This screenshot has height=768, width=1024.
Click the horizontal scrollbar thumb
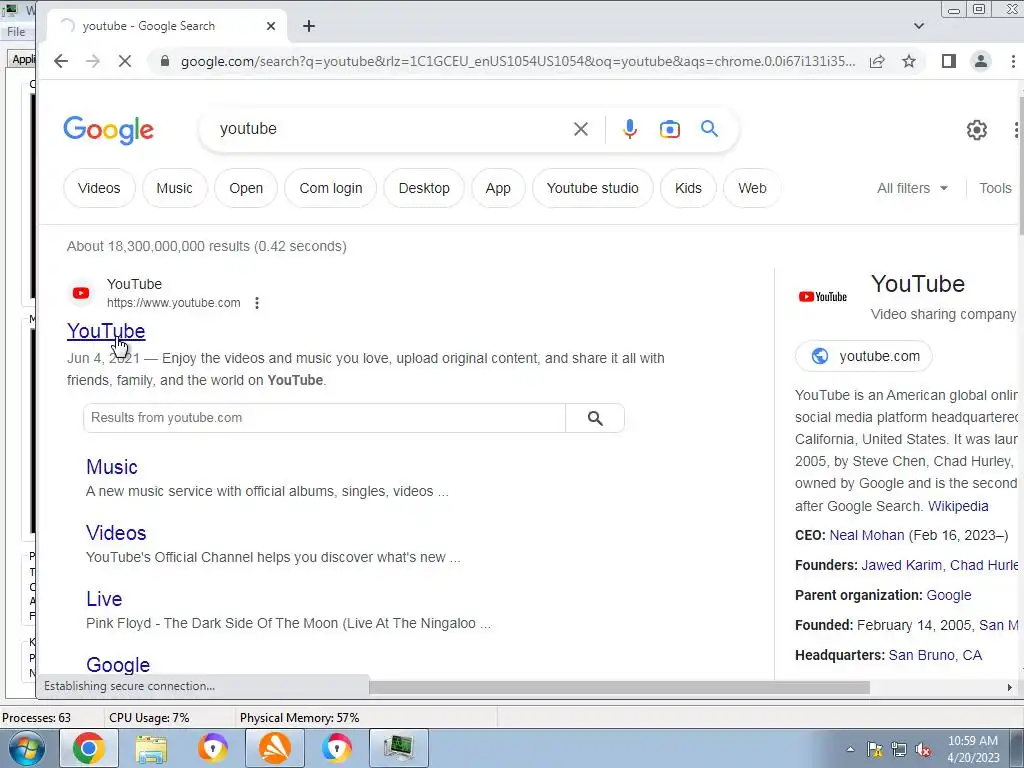click(x=619, y=688)
